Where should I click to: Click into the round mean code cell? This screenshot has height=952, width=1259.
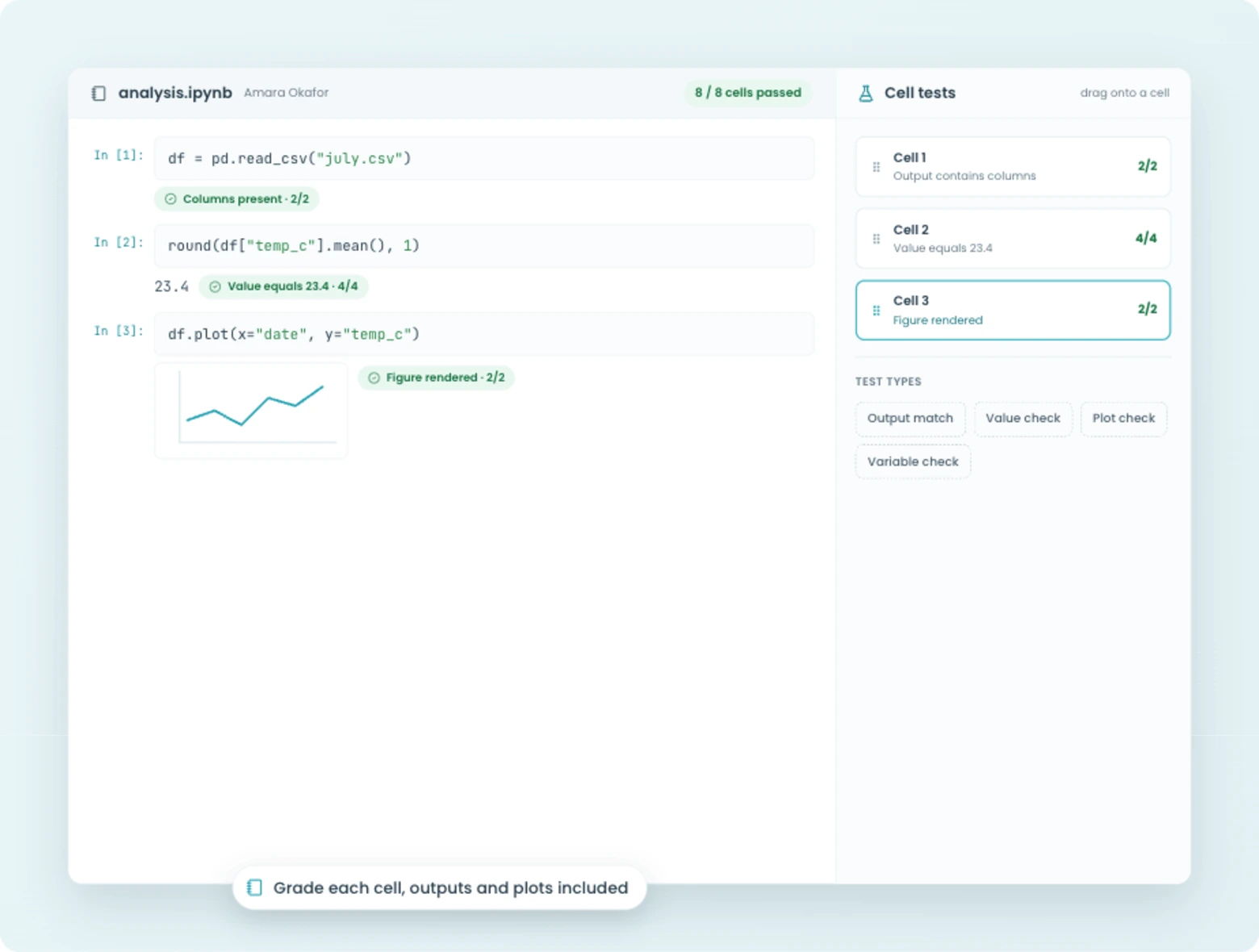point(484,246)
